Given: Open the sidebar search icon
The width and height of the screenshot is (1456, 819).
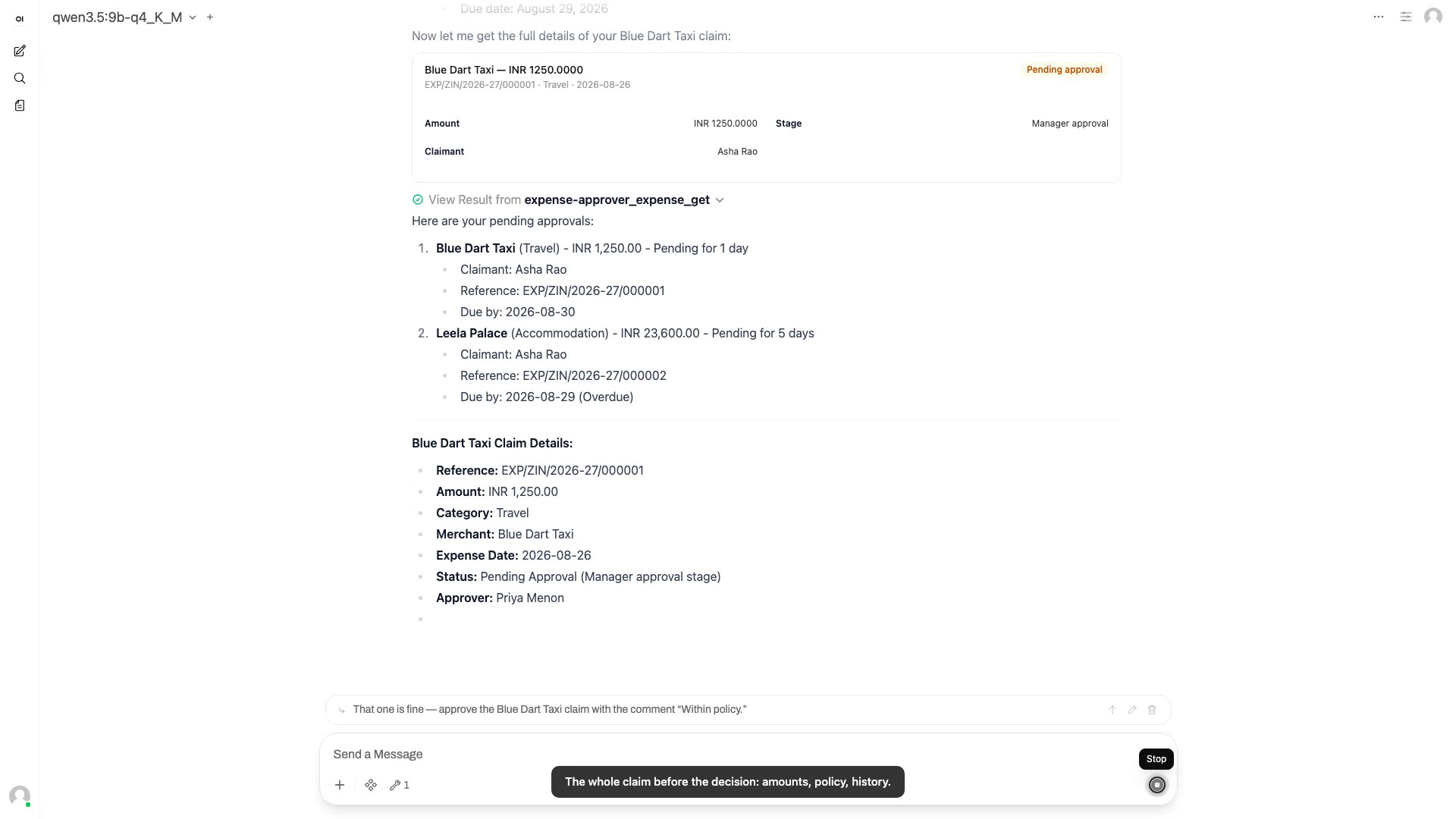Looking at the screenshot, I should 20,78.
